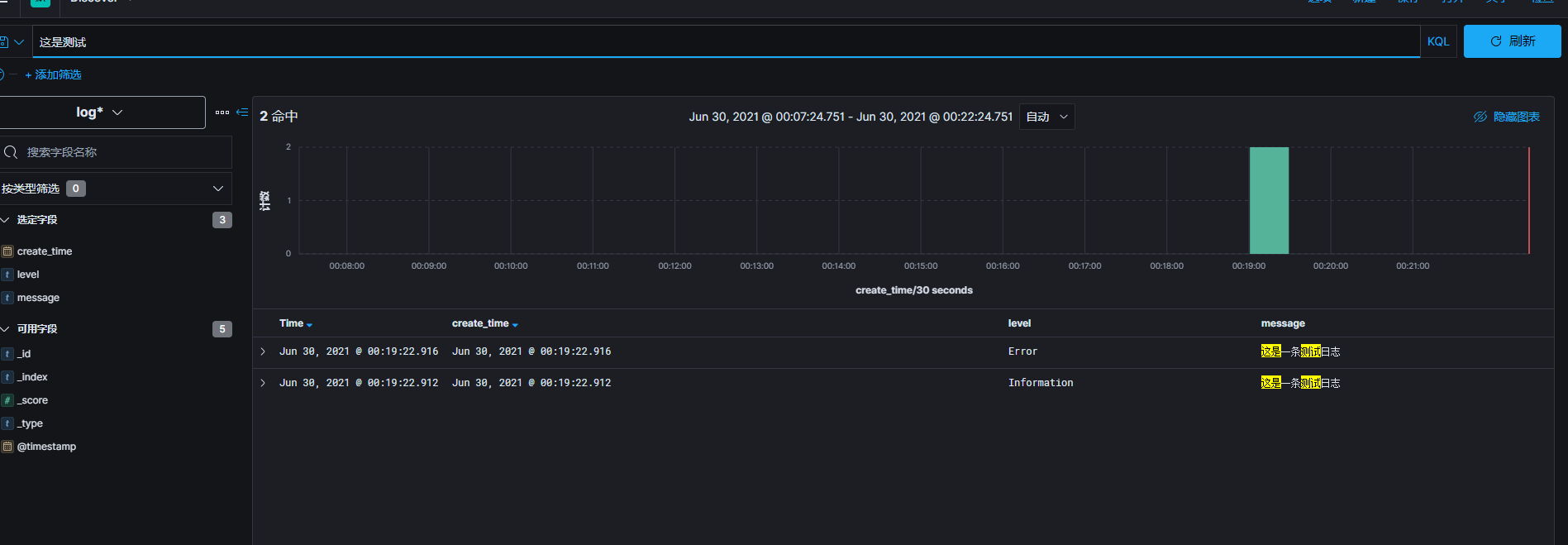Click the time range text above the chart
Screen dimensions: 1568x545
[851, 117]
